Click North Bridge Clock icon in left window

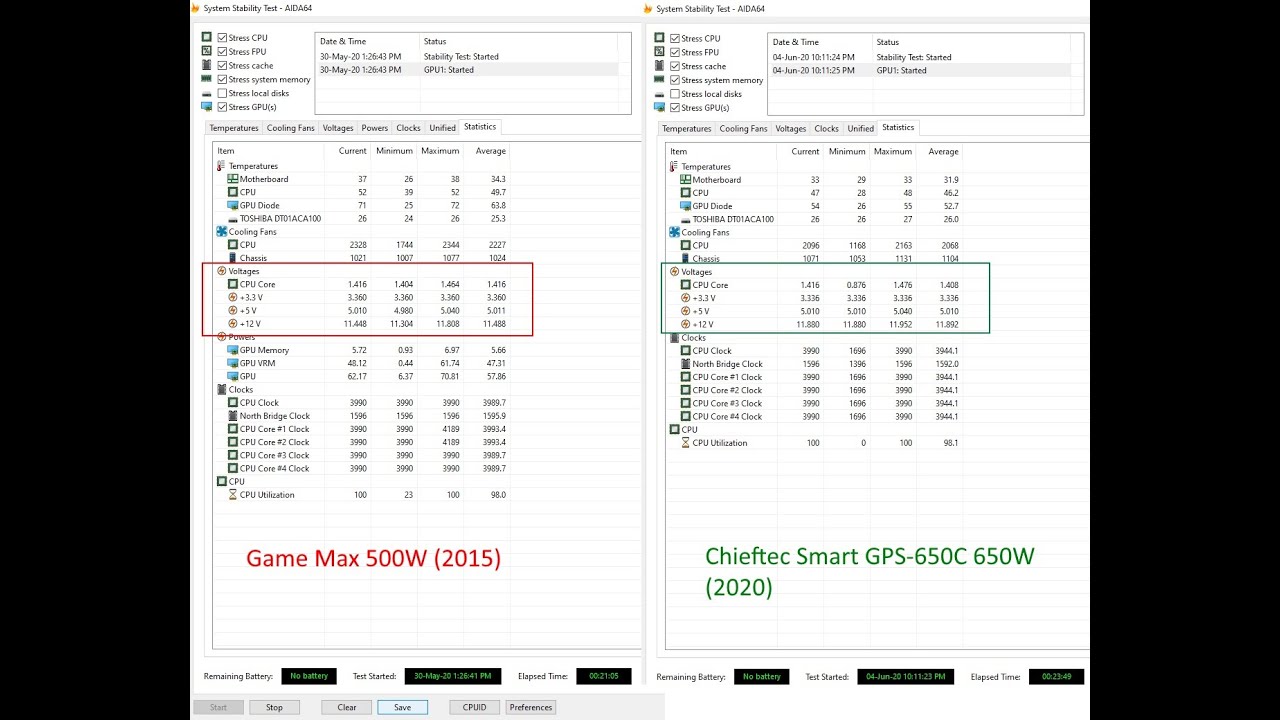click(x=233, y=416)
